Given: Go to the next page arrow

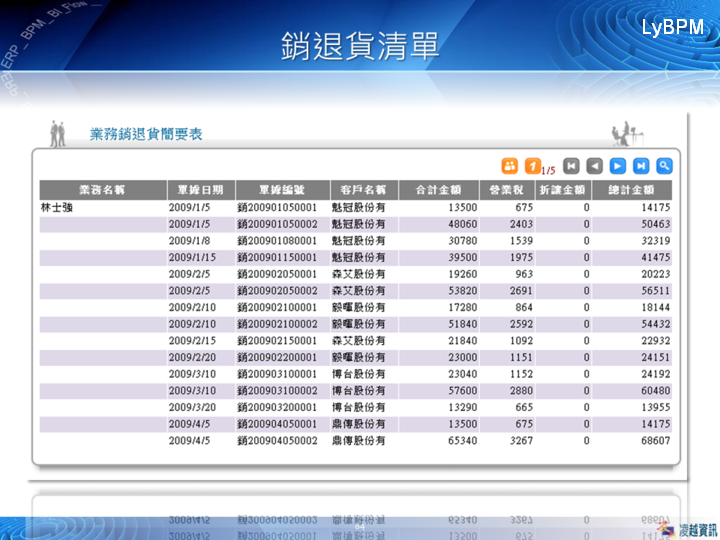Looking at the screenshot, I should [618, 166].
